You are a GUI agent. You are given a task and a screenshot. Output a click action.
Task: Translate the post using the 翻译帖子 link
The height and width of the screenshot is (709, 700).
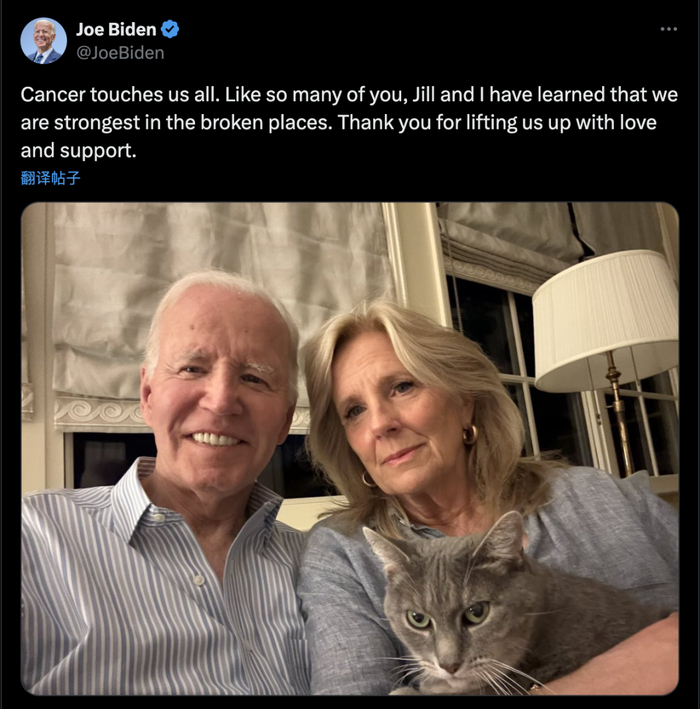point(50,178)
